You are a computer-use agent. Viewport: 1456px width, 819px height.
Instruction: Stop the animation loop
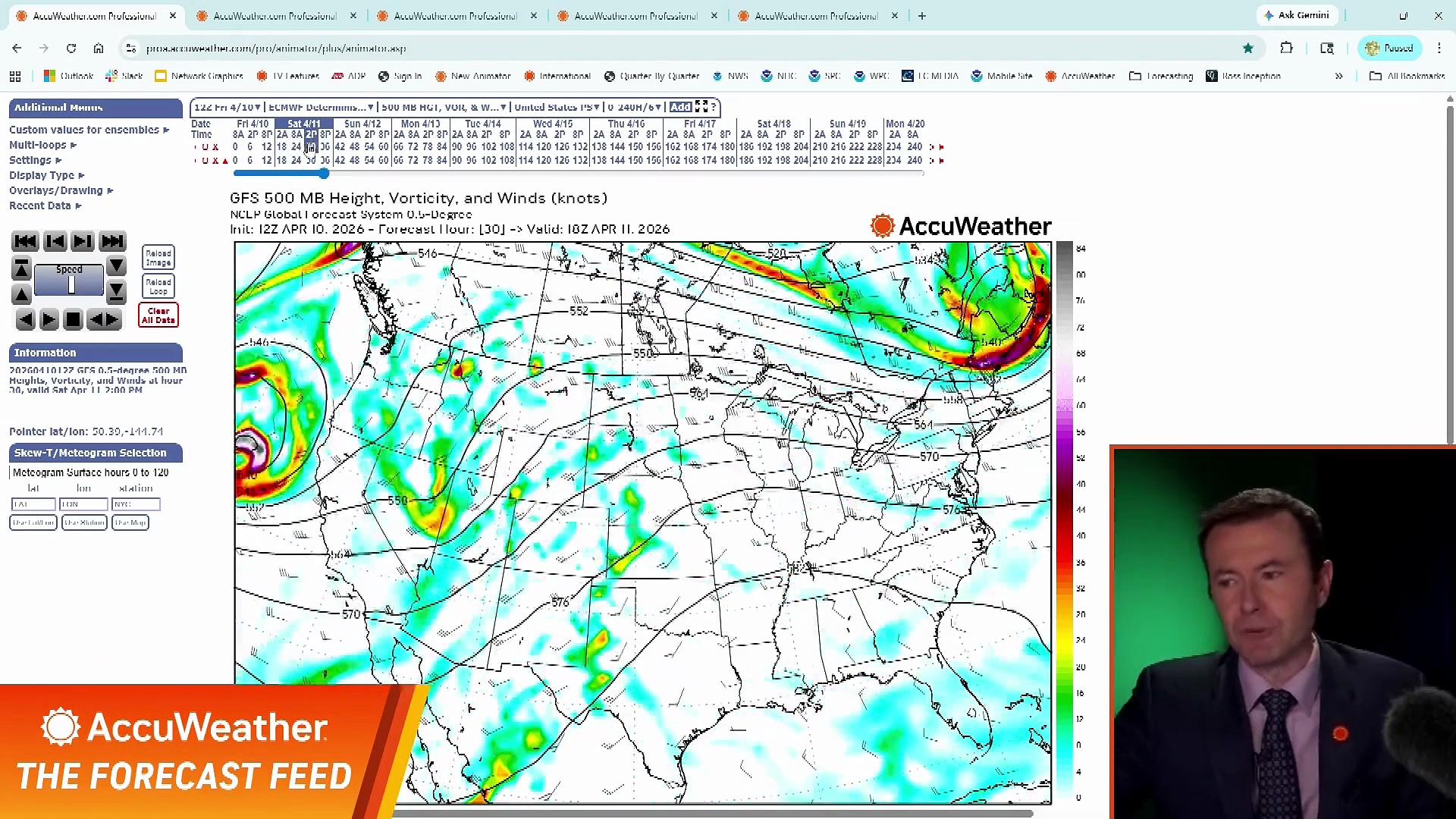(x=73, y=320)
